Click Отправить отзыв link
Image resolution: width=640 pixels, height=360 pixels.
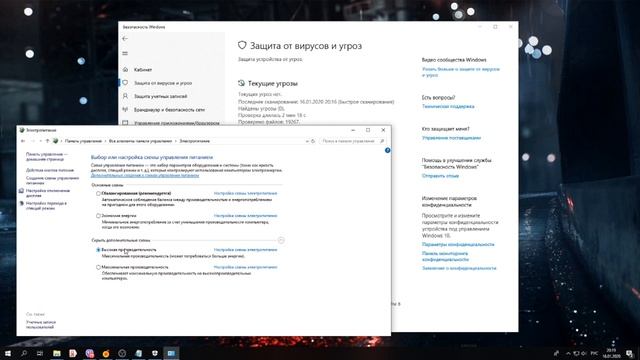pyautogui.click(x=440, y=176)
